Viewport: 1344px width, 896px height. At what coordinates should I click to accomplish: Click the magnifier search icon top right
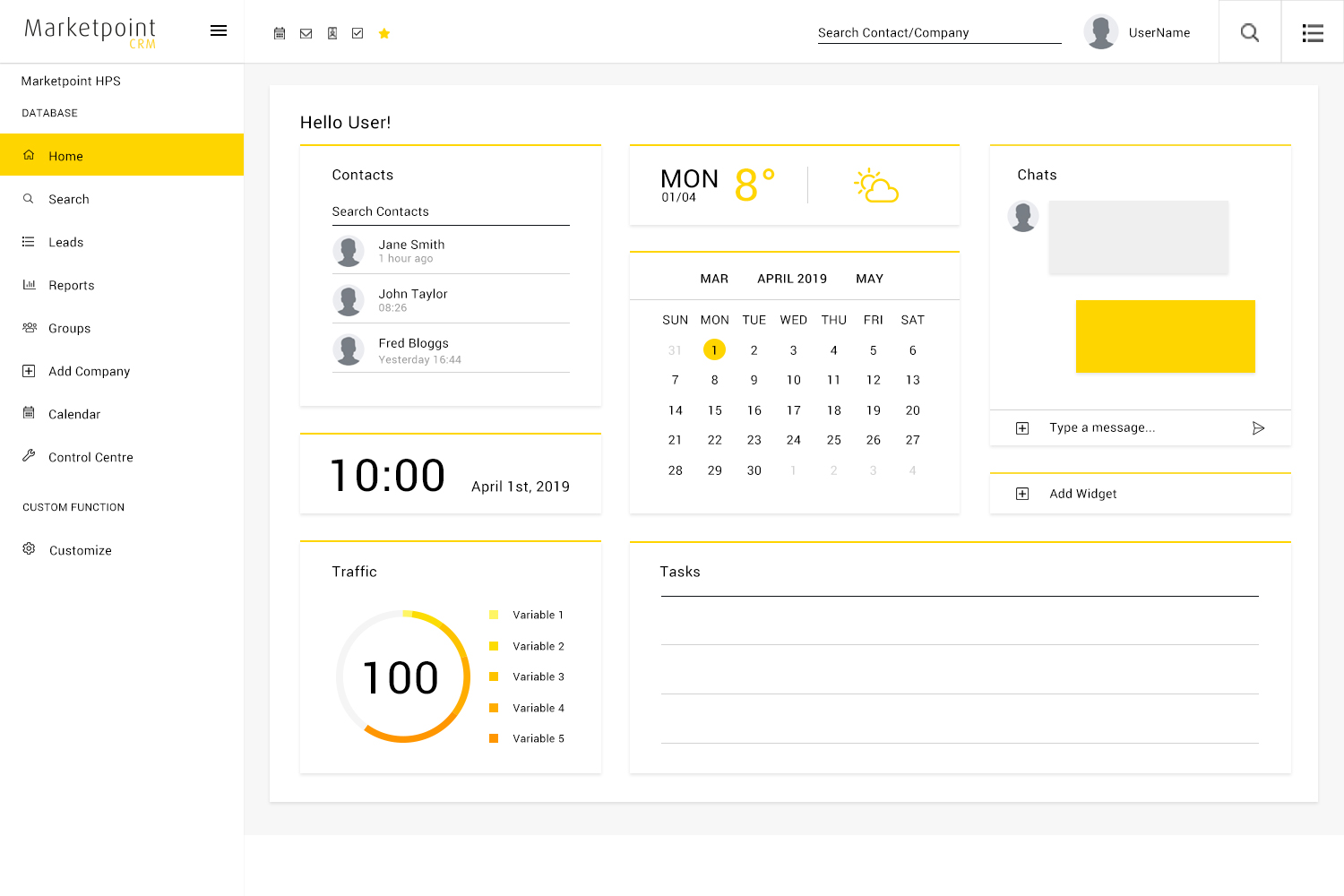[x=1249, y=32]
